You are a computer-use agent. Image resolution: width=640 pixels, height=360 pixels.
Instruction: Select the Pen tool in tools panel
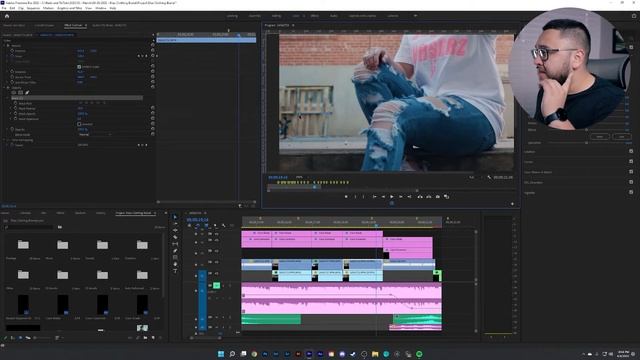[175, 251]
